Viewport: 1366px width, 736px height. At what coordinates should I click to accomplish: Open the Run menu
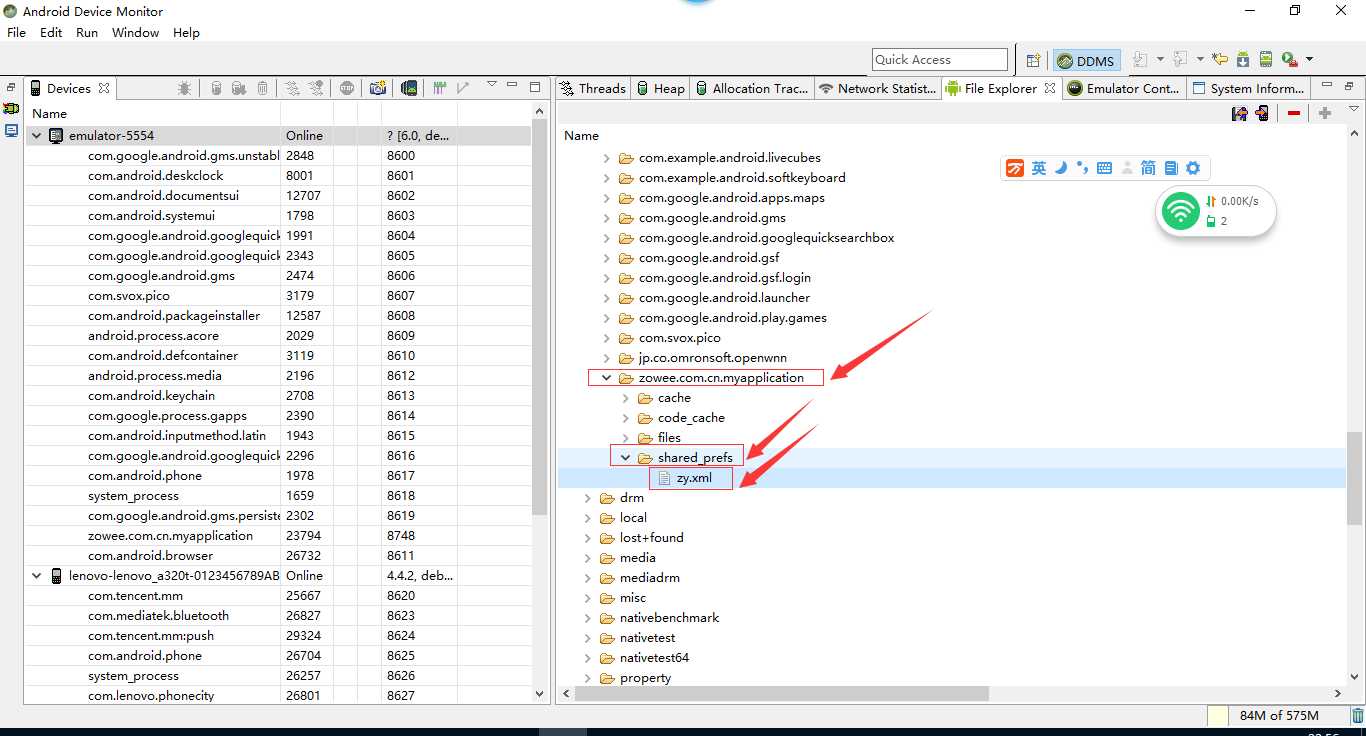[87, 32]
